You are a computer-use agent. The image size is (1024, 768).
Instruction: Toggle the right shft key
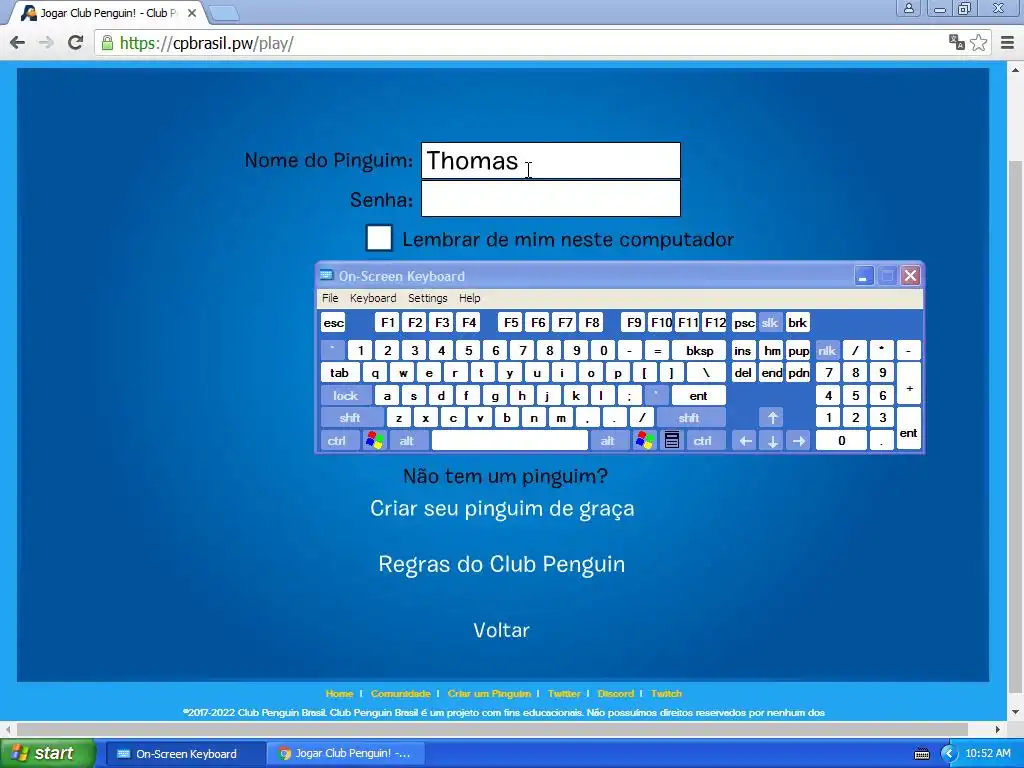[690, 418]
